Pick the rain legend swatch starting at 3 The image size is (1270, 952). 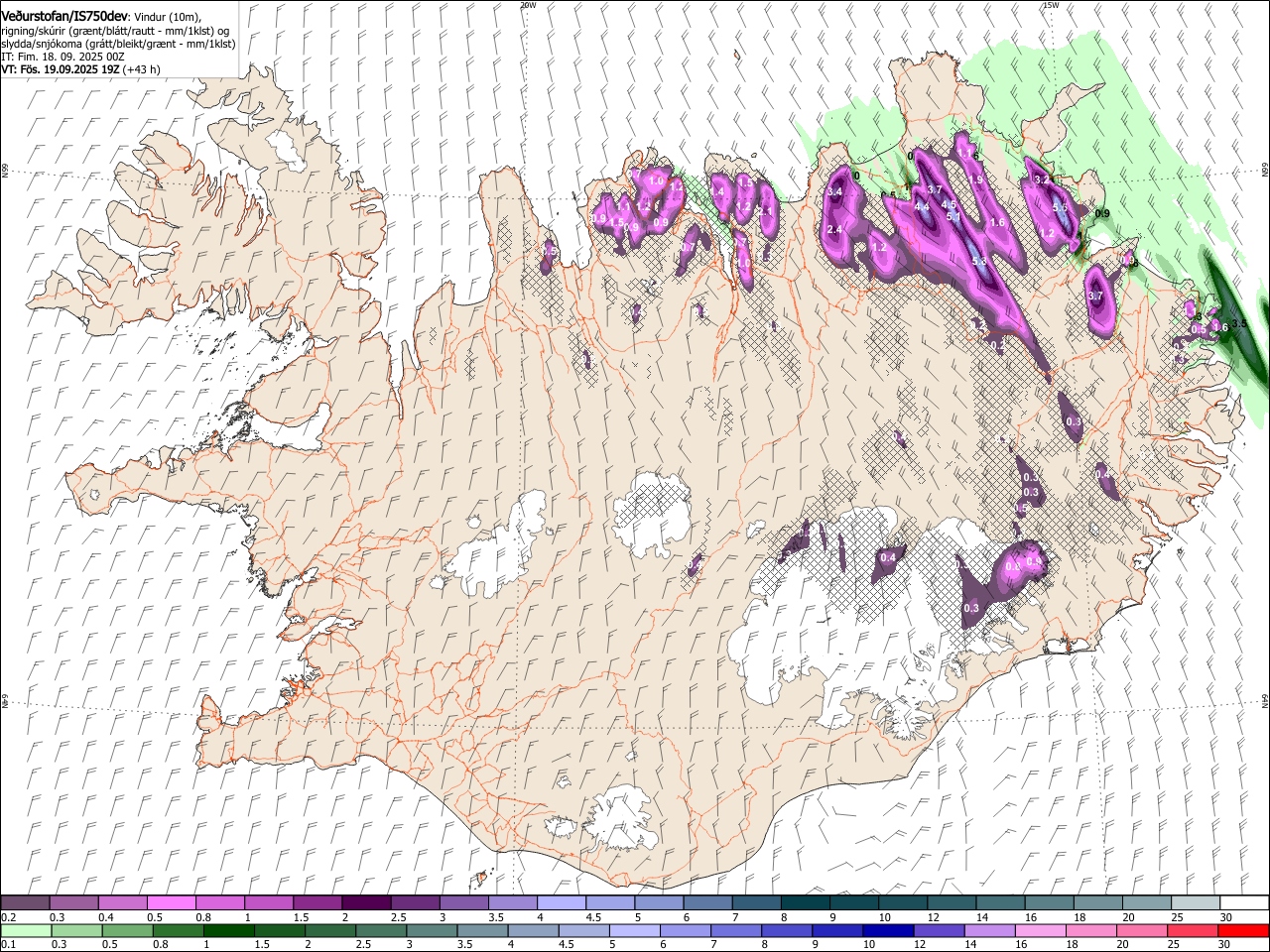pyautogui.click(x=431, y=931)
